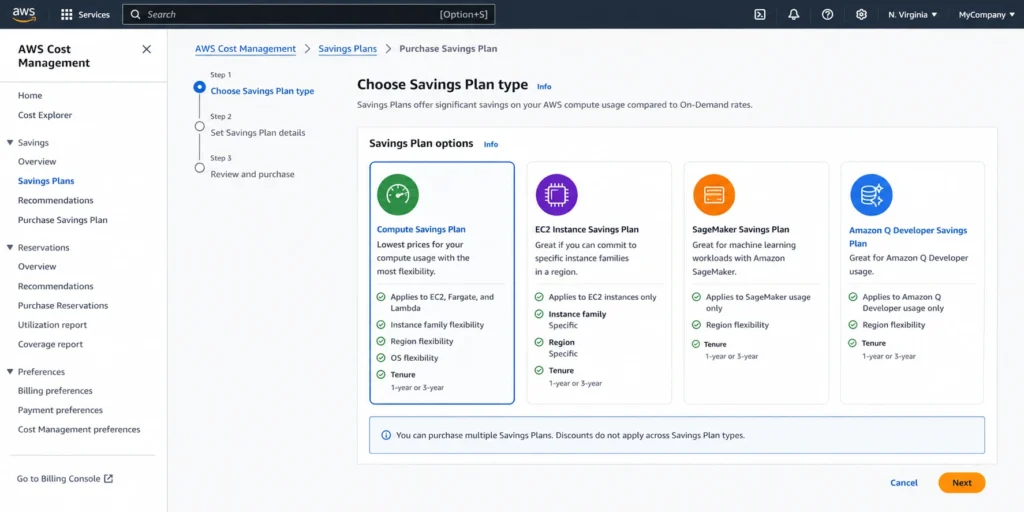Click the AWS logo in top bar
This screenshot has height=512, width=1024.
(x=24, y=14)
